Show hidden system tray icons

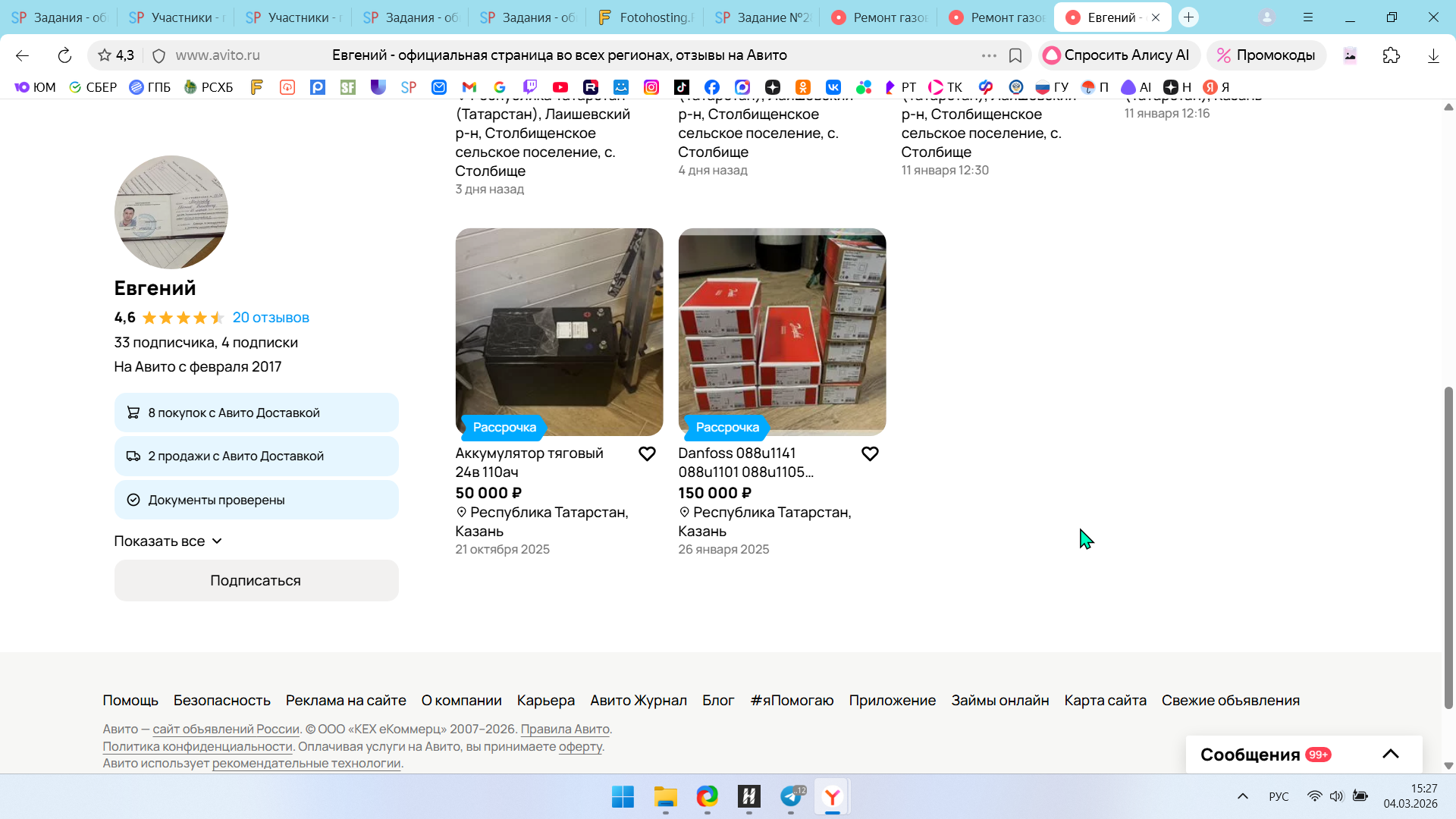(1242, 796)
